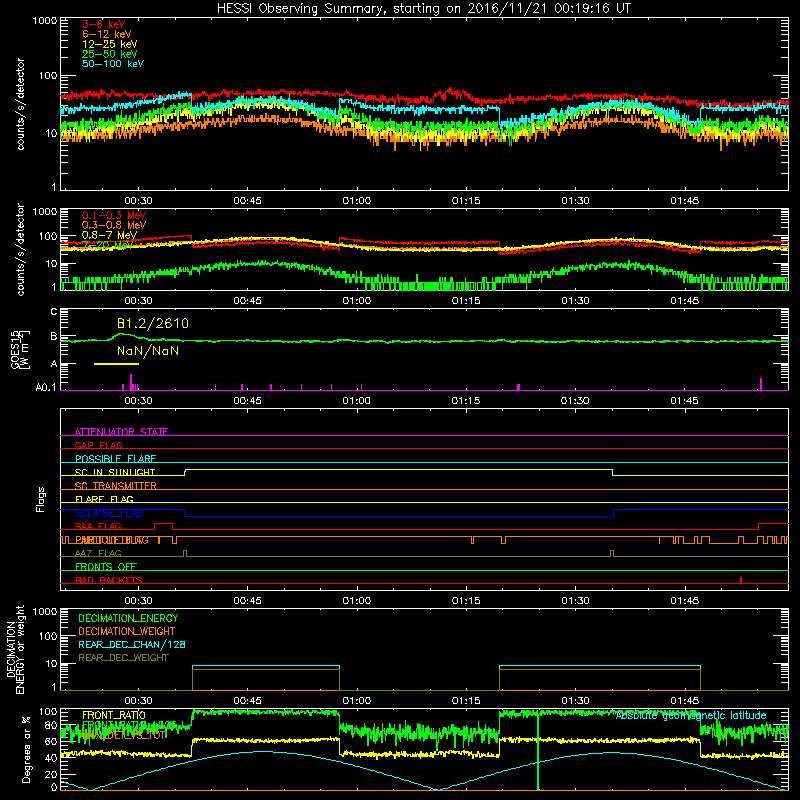Click the A0.1 tick label on GOES axis
The height and width of the screenshot is (800, 800).
click(x=46, y=388)
